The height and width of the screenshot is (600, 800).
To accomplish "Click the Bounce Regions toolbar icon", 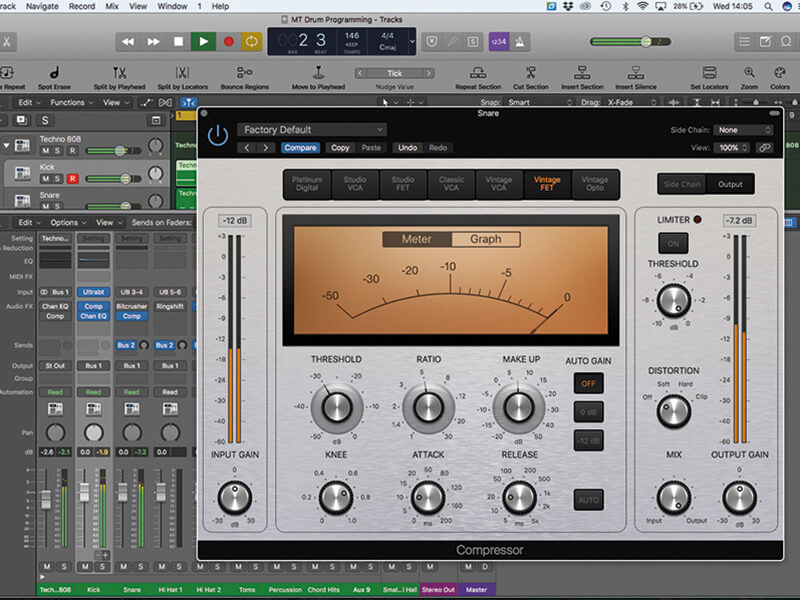I will [x=245, y=70].
